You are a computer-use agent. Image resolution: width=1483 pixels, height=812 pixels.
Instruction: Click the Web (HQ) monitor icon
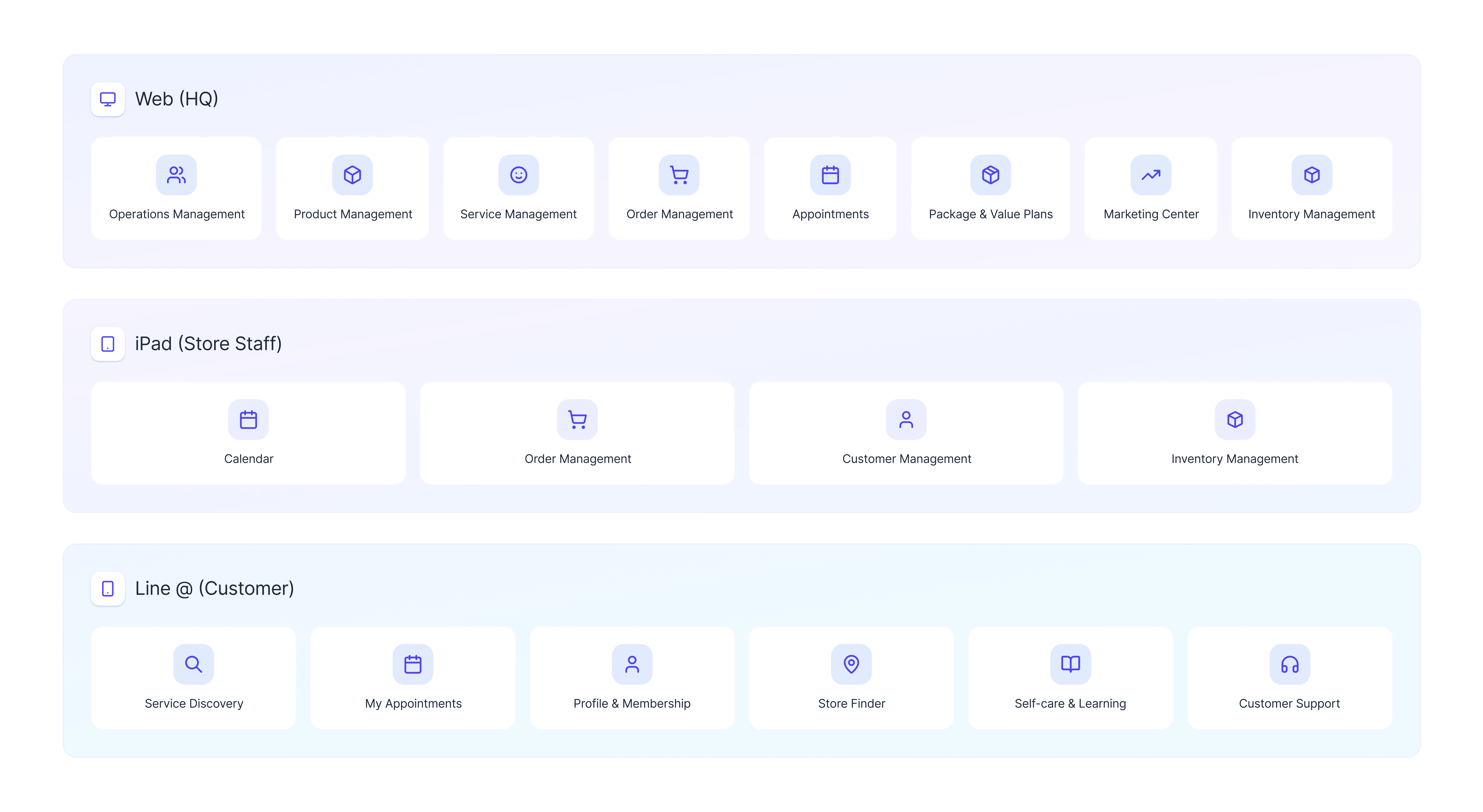coord(108,99)
